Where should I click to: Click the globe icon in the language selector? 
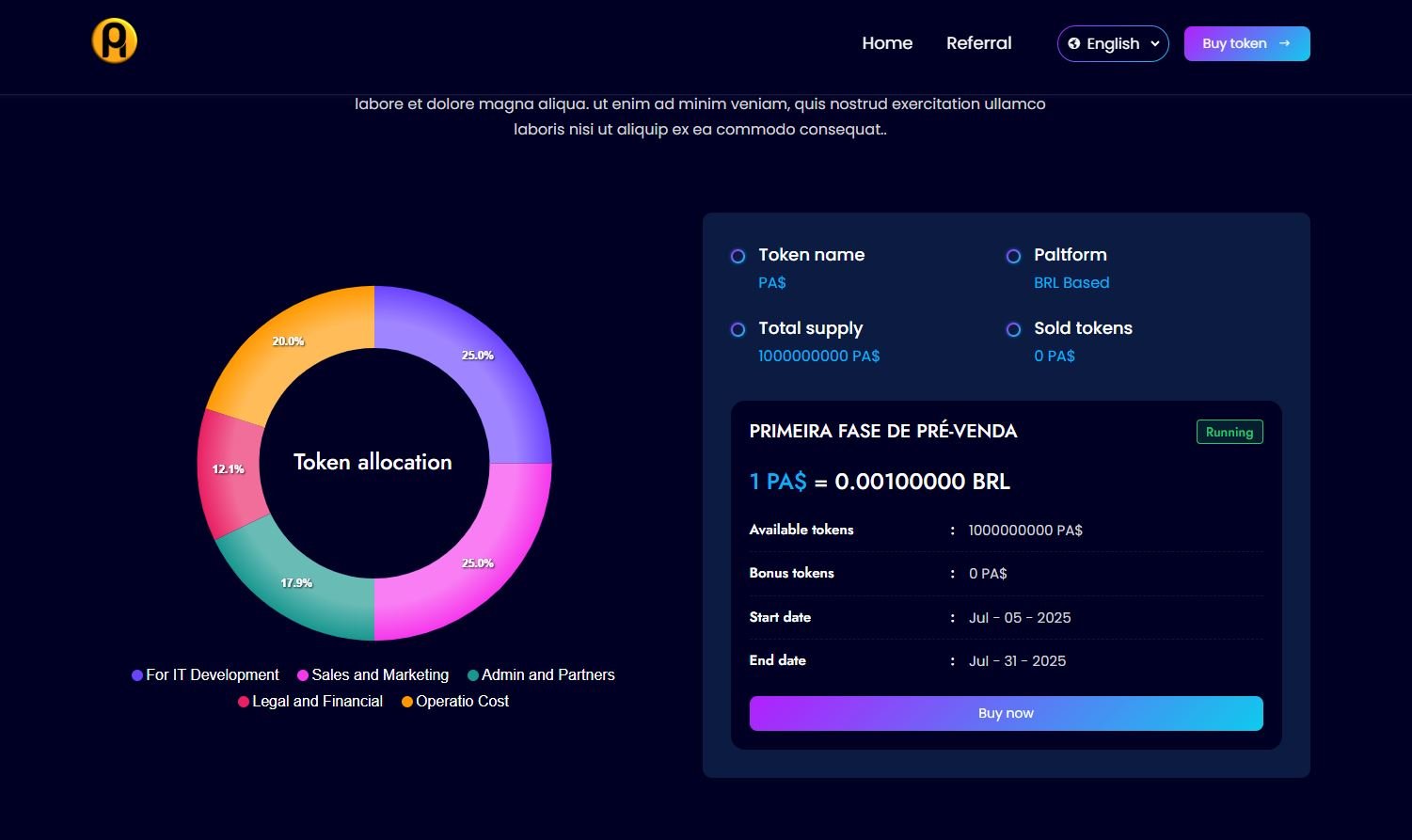click(x=1074, y=43)
